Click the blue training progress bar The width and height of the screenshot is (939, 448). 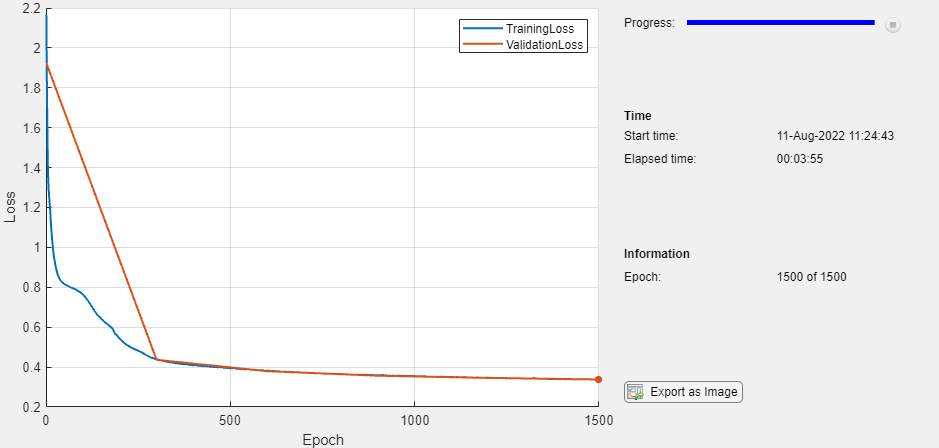[780, 22]
